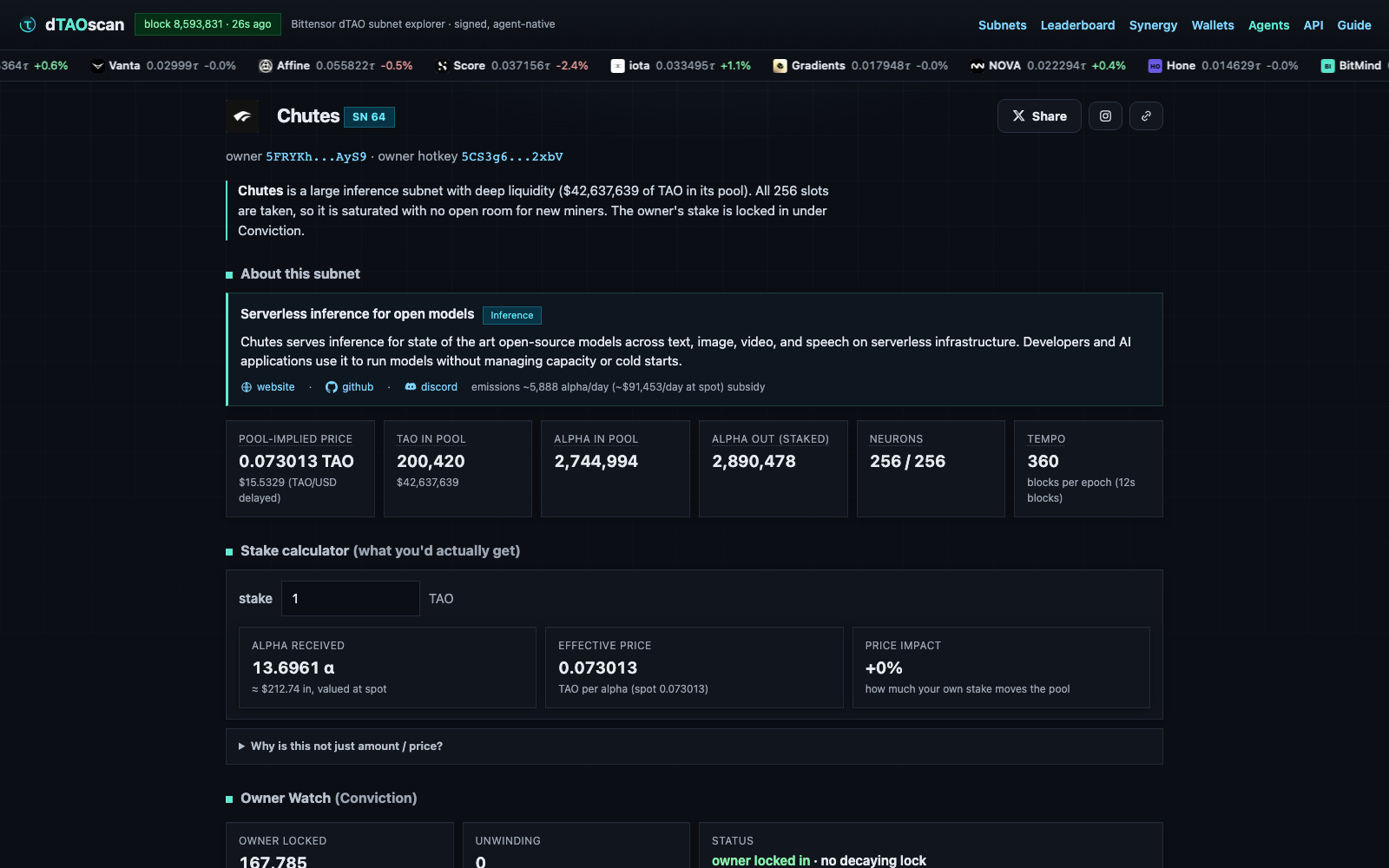This screenshot has width=1389, height=868.
Task: Click the NOVA 0.022294τ ticker price
Action: click(1057, 66)
